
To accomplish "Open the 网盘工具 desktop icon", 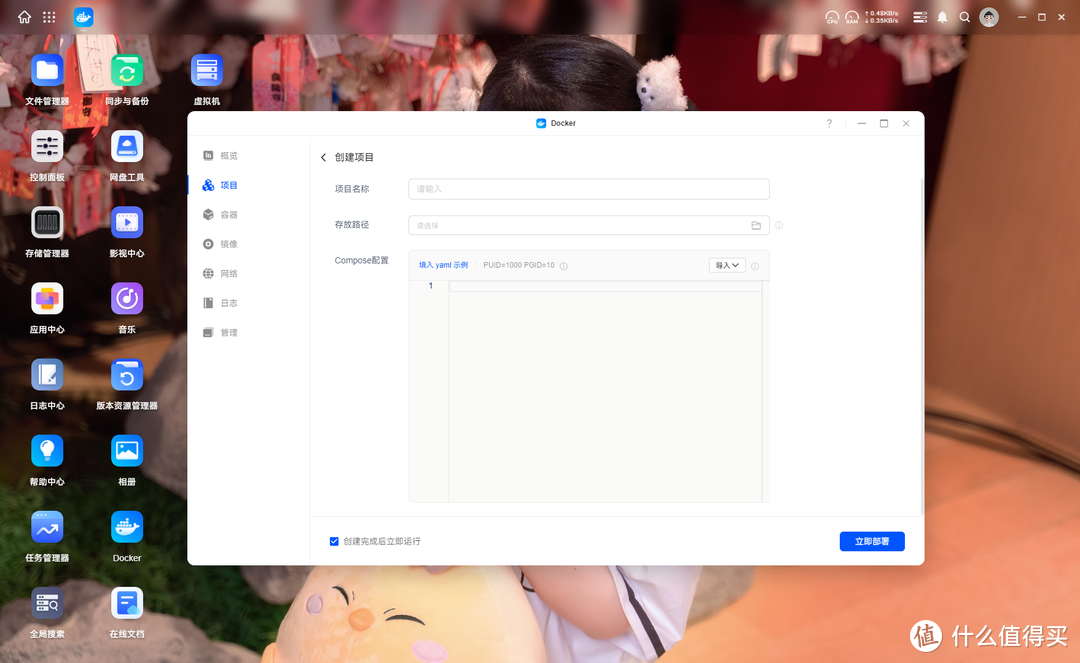I will coord(127,147).
